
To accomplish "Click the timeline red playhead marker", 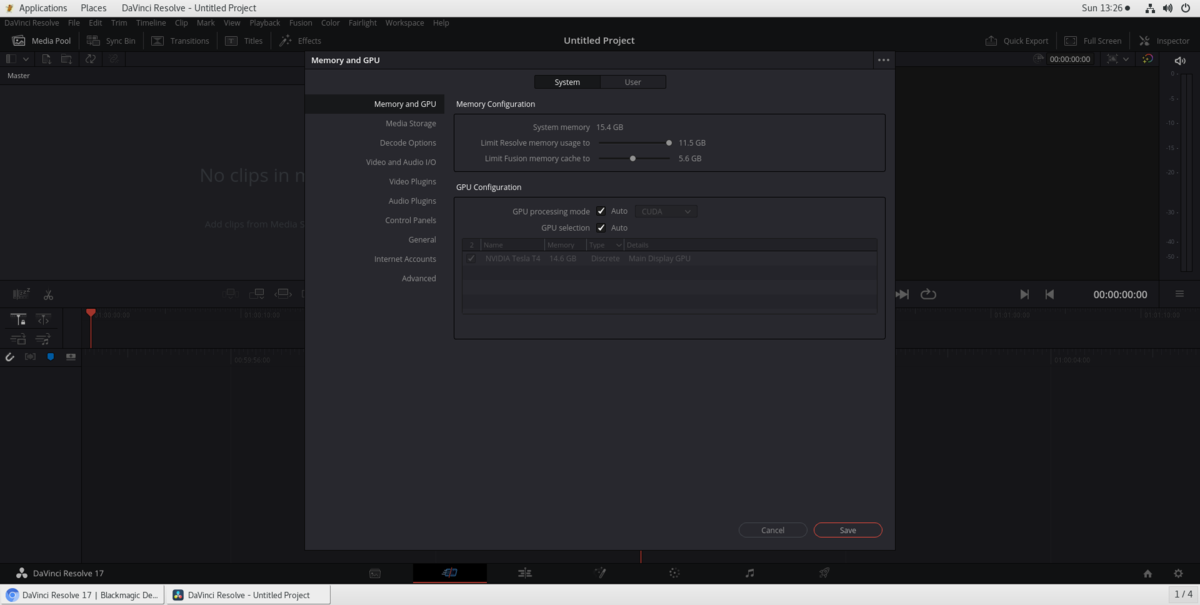I will click(x=91, y=313).
